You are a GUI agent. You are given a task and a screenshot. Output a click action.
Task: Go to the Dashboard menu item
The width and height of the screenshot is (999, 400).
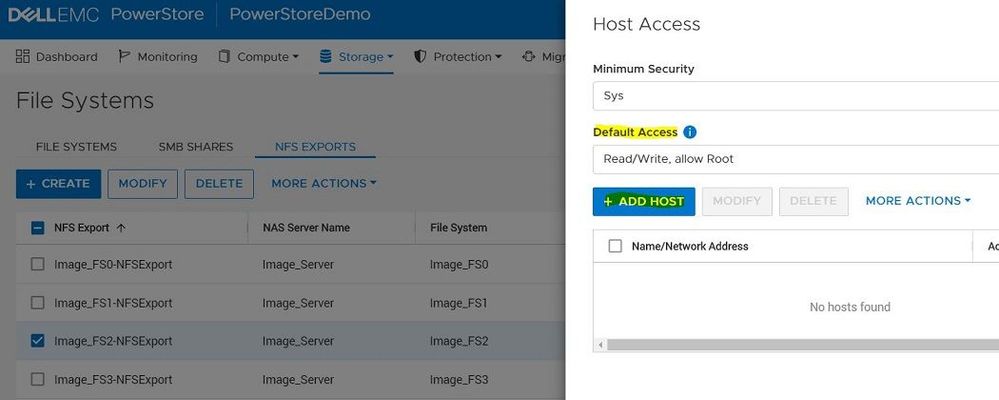point(57,57)
